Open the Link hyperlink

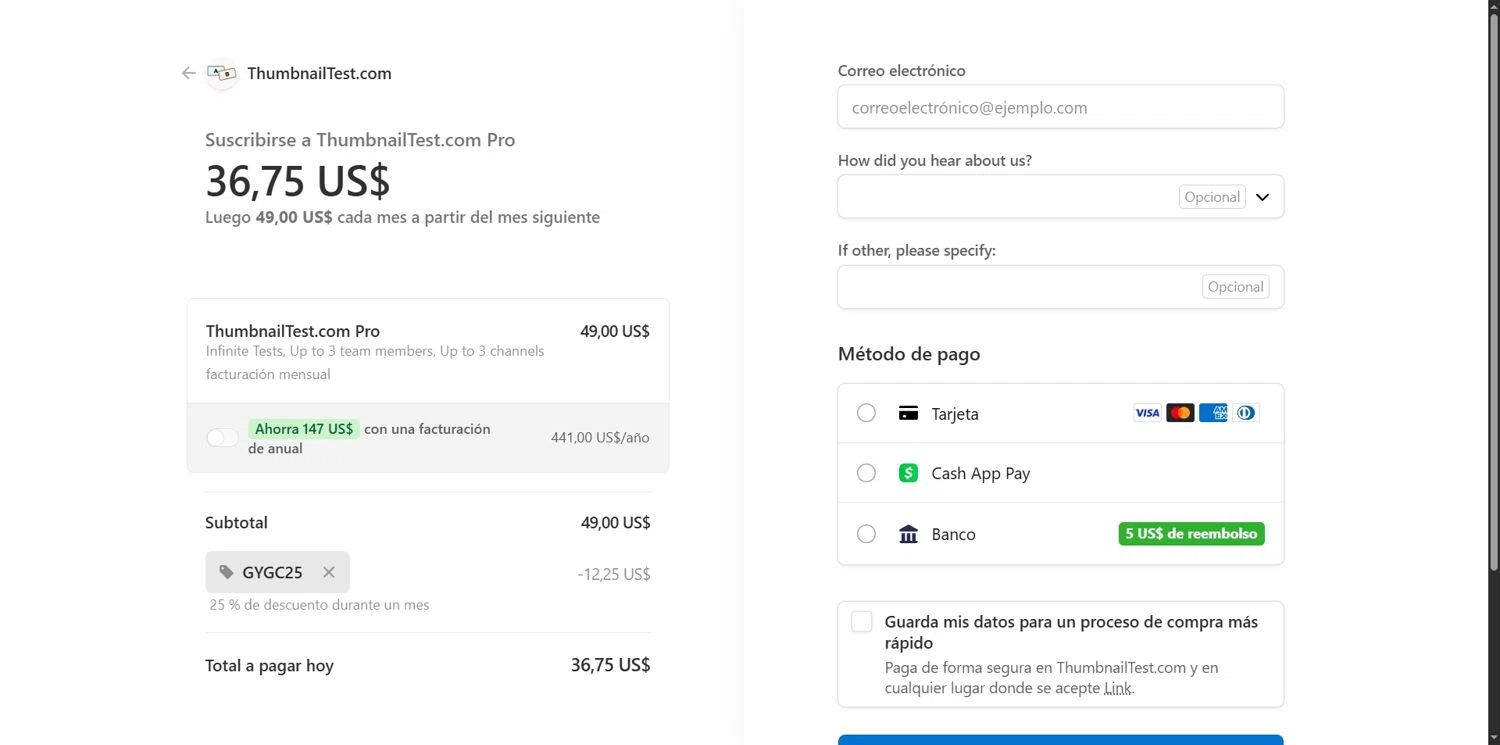pos(1117,688)
